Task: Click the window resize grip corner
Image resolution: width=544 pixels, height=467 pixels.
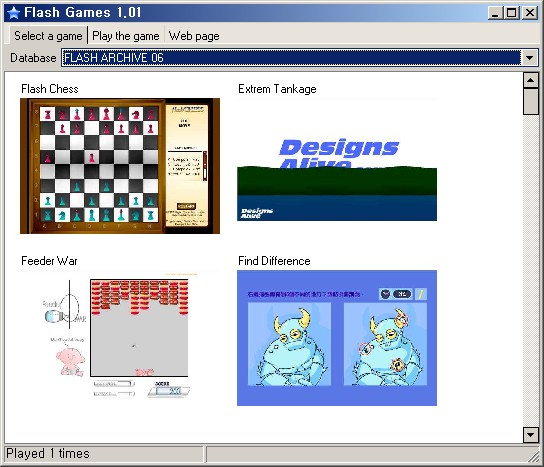Action: tap(534, 456)
